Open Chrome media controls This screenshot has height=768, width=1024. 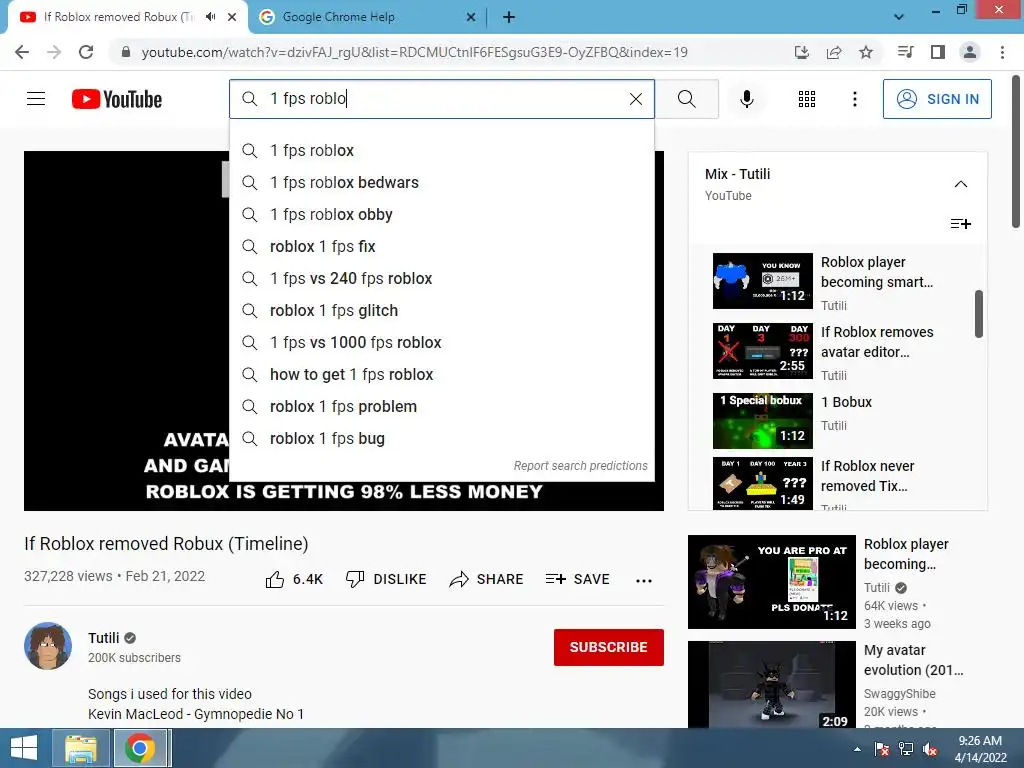point(905,52)
